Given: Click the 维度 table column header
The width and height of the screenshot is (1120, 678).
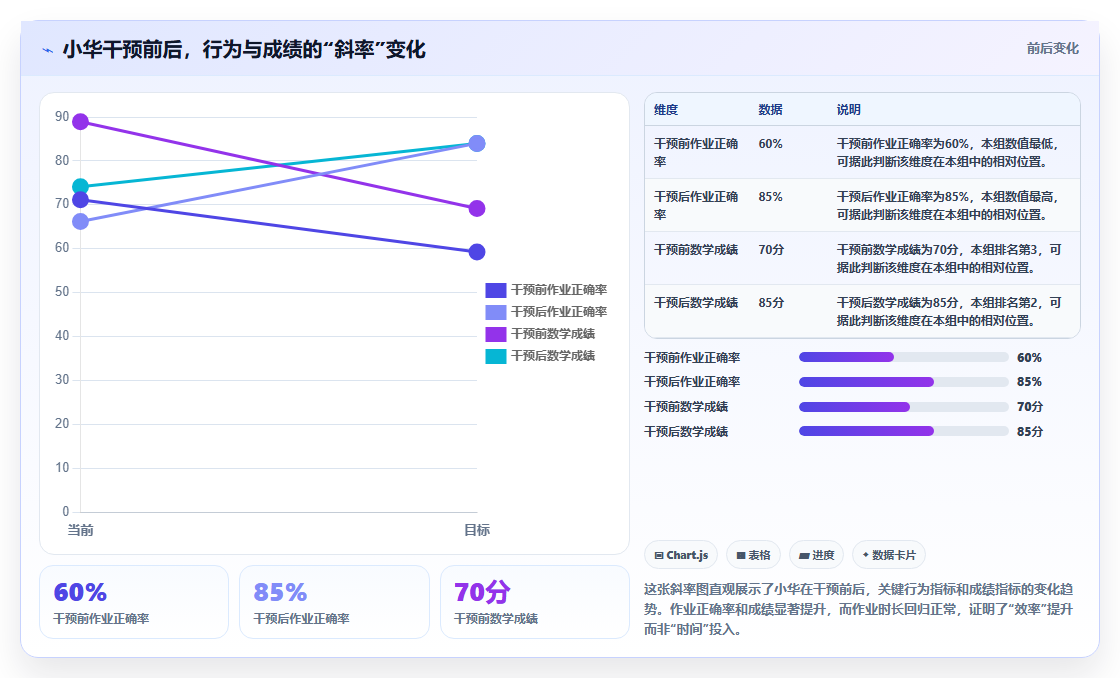Looking at the screenshot, I should [666, 110].
